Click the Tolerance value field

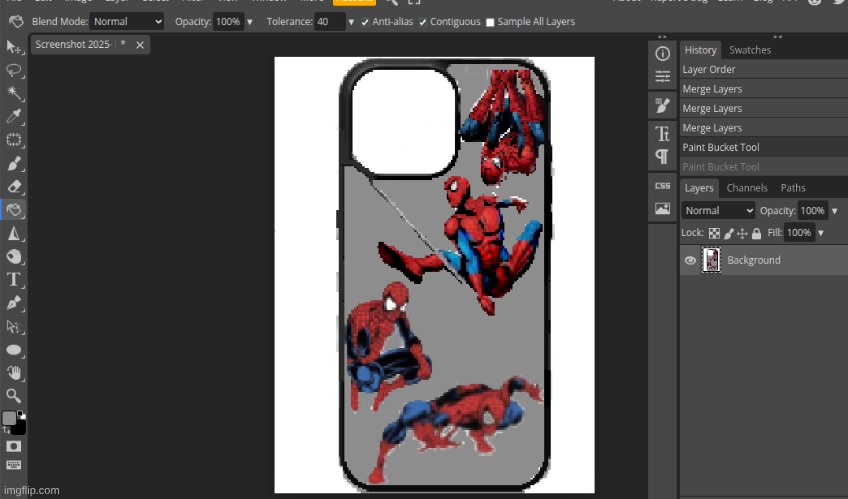coord(330,22)
